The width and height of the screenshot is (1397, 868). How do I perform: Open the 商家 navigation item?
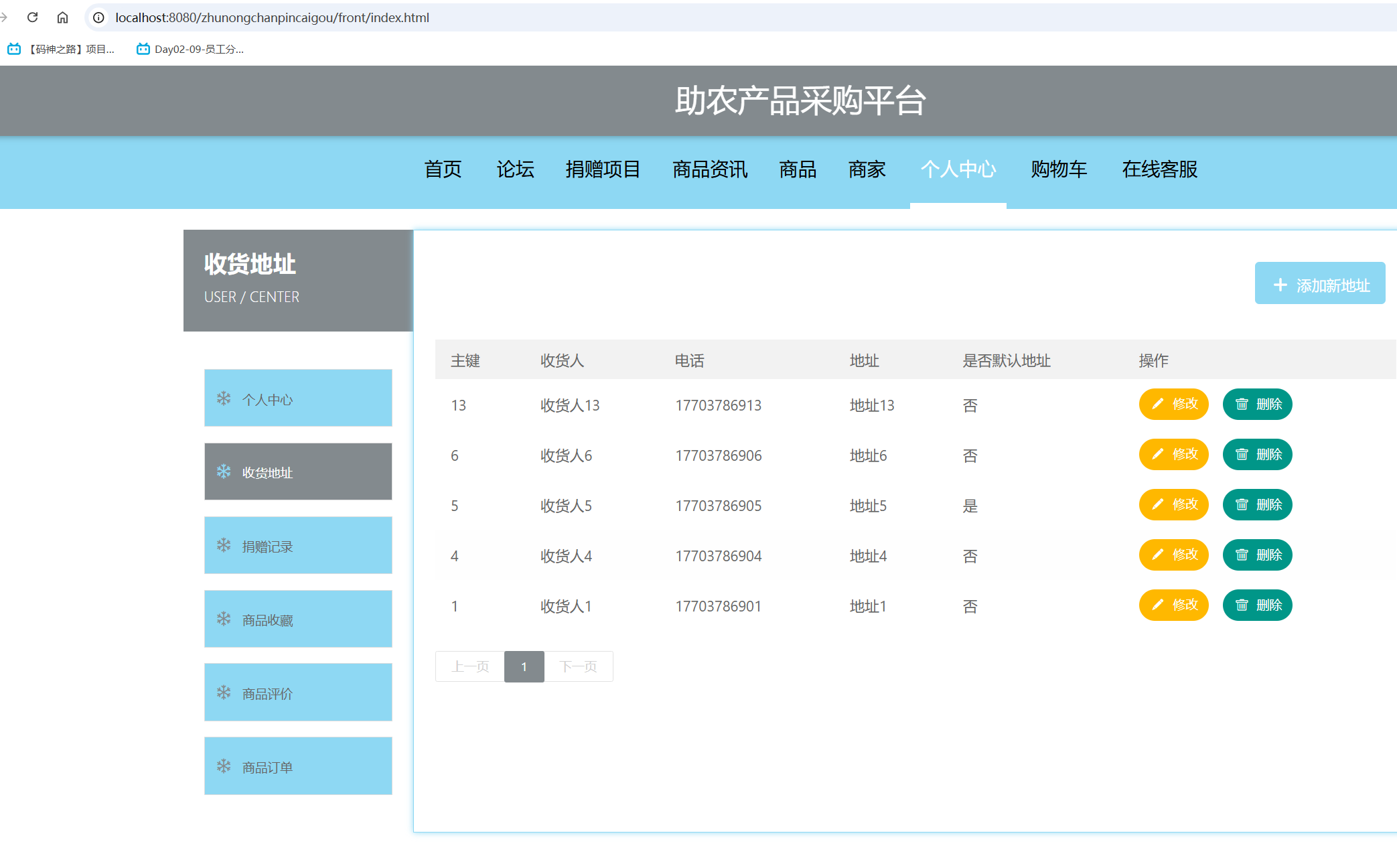pyautogui.click(x=867, y=169)
